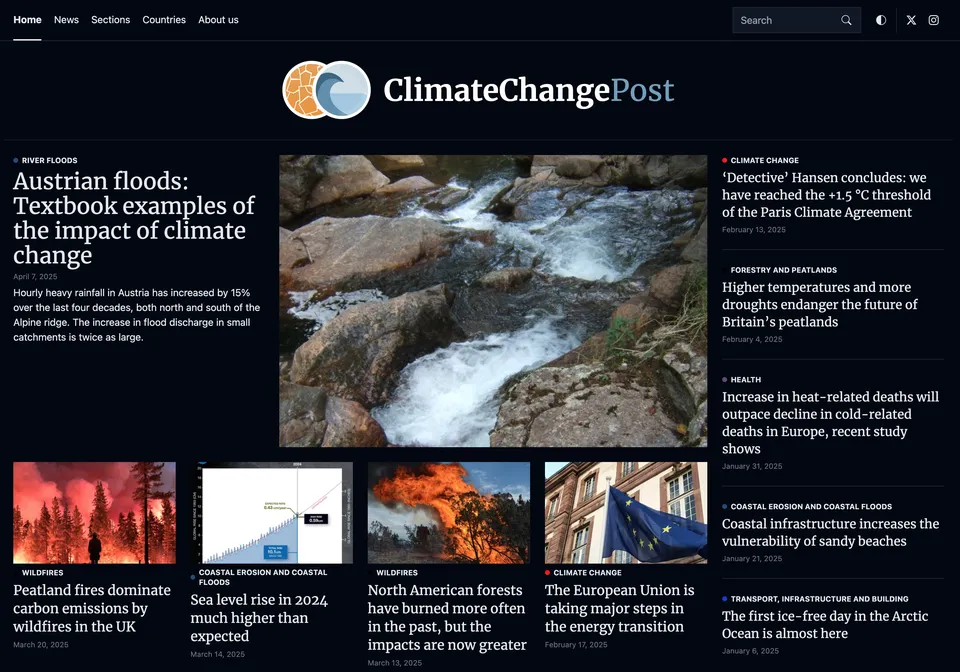Open the red forest wildfire thumbnail
This screenshot has height=672, width=960.
(x=94, y=513)
